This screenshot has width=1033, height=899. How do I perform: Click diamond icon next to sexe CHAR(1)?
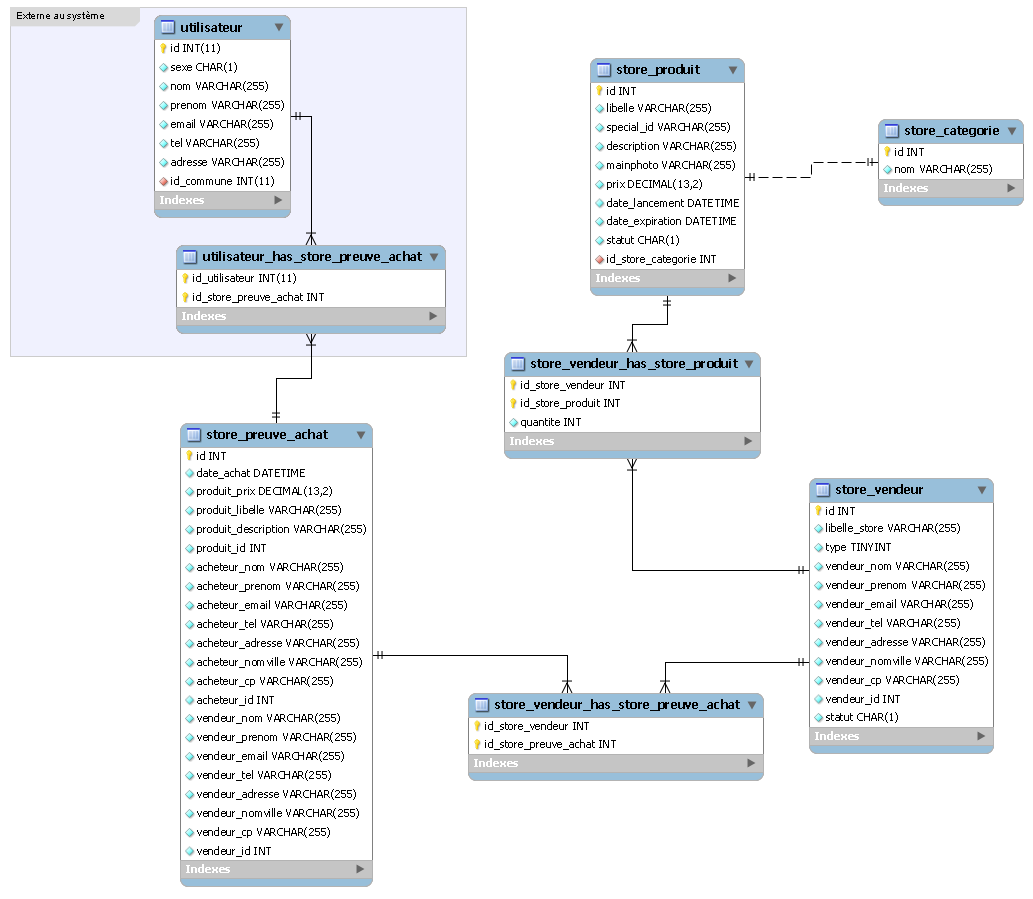(x=163, y=67)
